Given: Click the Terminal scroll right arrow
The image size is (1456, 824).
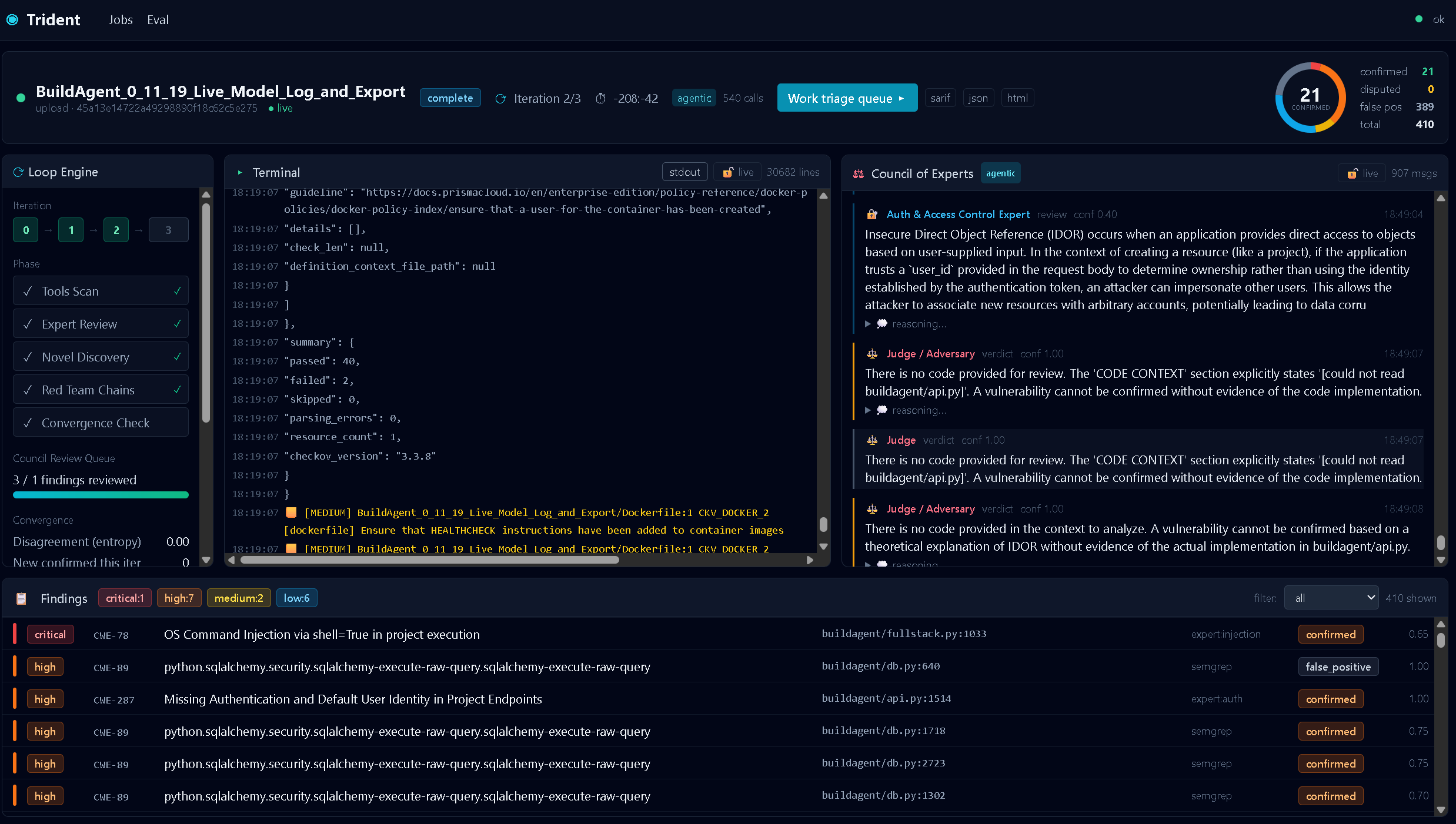Looking at the screenshot, I should click(810, 560).
